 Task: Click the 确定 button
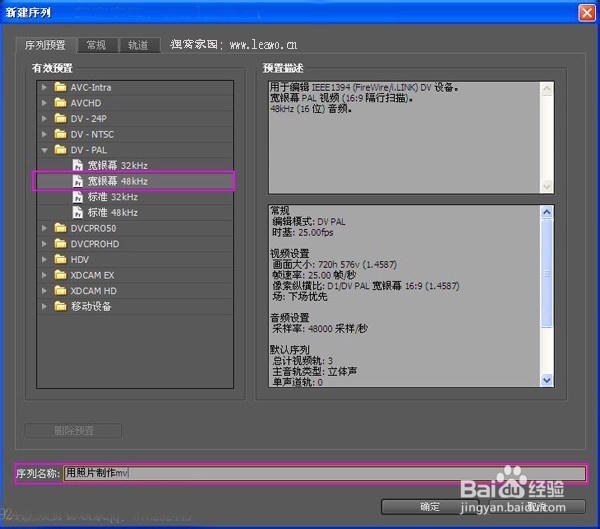(430, 507)
